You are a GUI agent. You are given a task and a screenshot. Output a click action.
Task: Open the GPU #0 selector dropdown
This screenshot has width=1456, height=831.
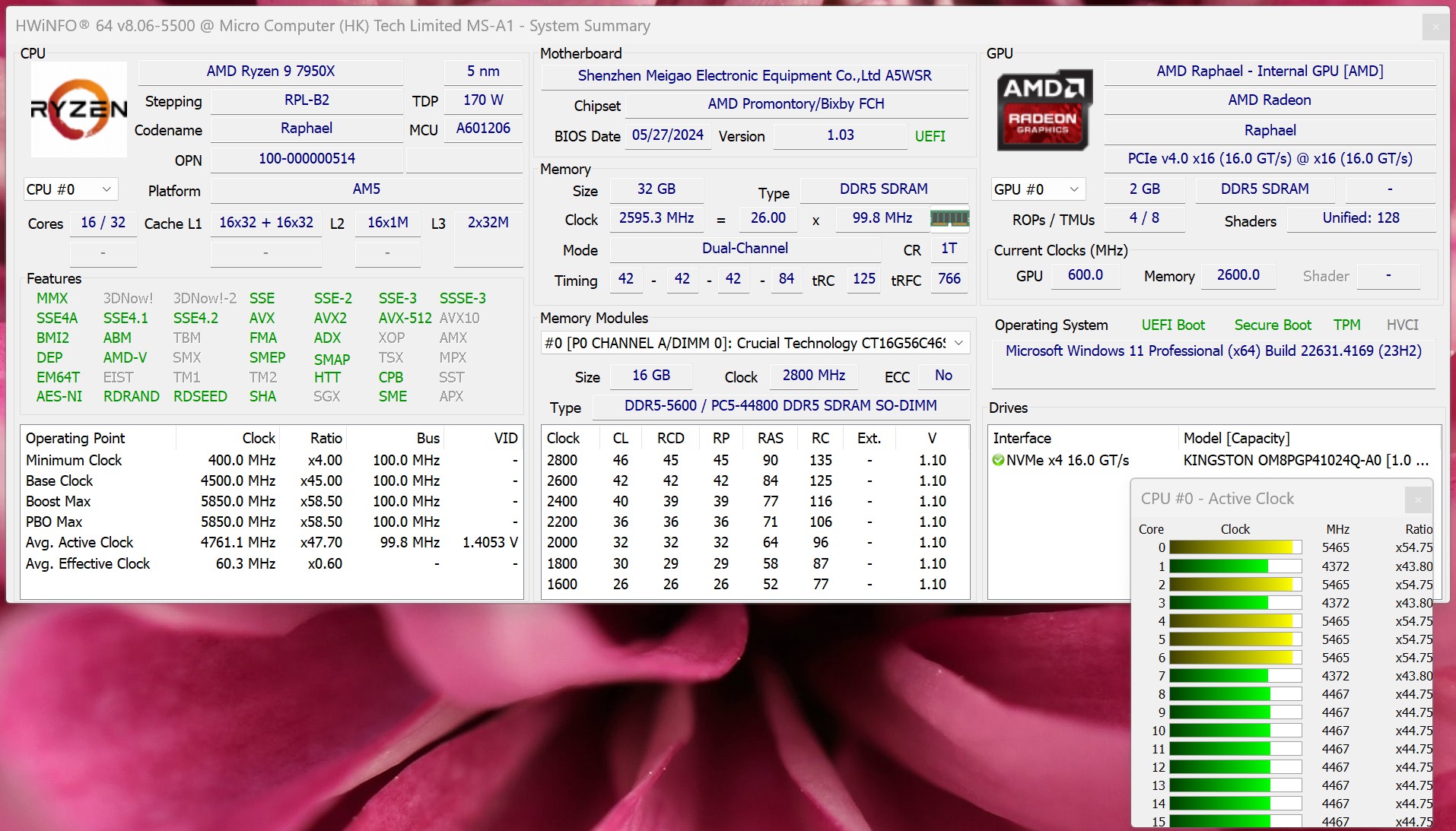pos(1036,189)
